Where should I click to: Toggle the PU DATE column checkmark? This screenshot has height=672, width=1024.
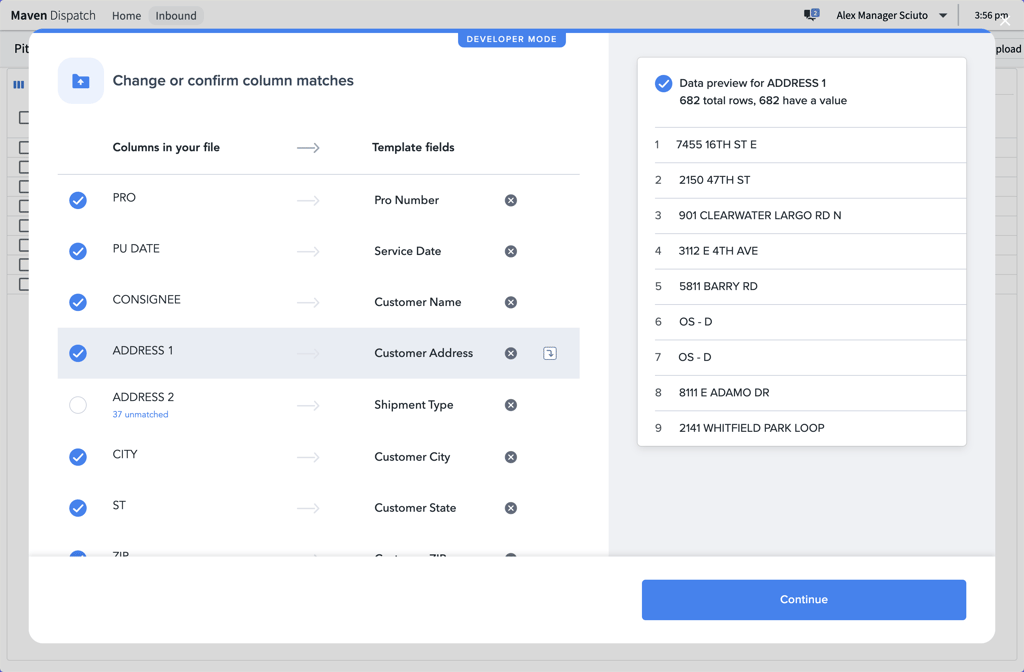78,251
